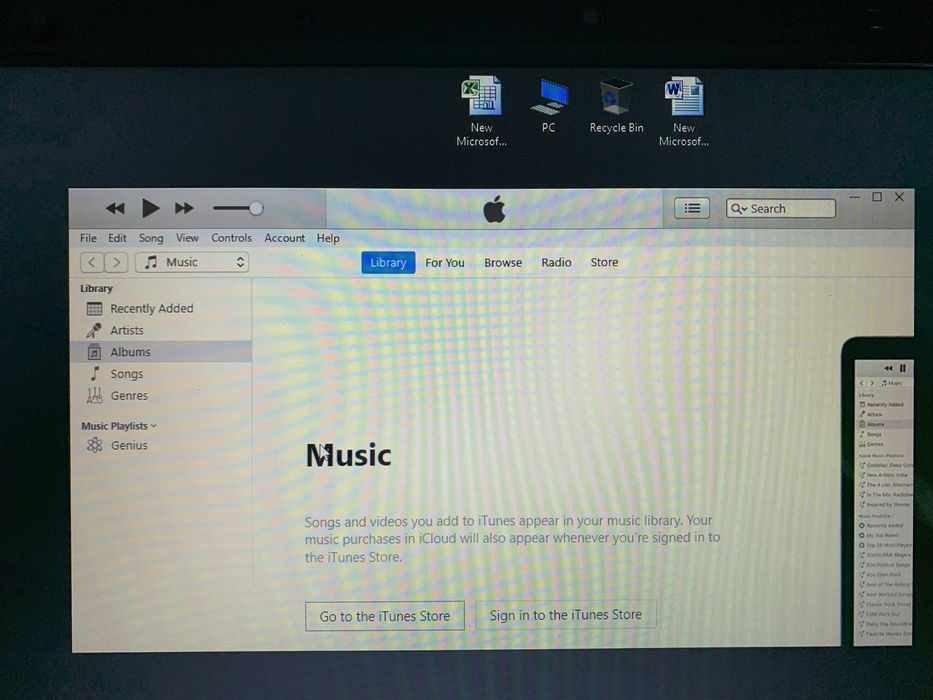Click the Genius atom icon

[x=95, y=445]
